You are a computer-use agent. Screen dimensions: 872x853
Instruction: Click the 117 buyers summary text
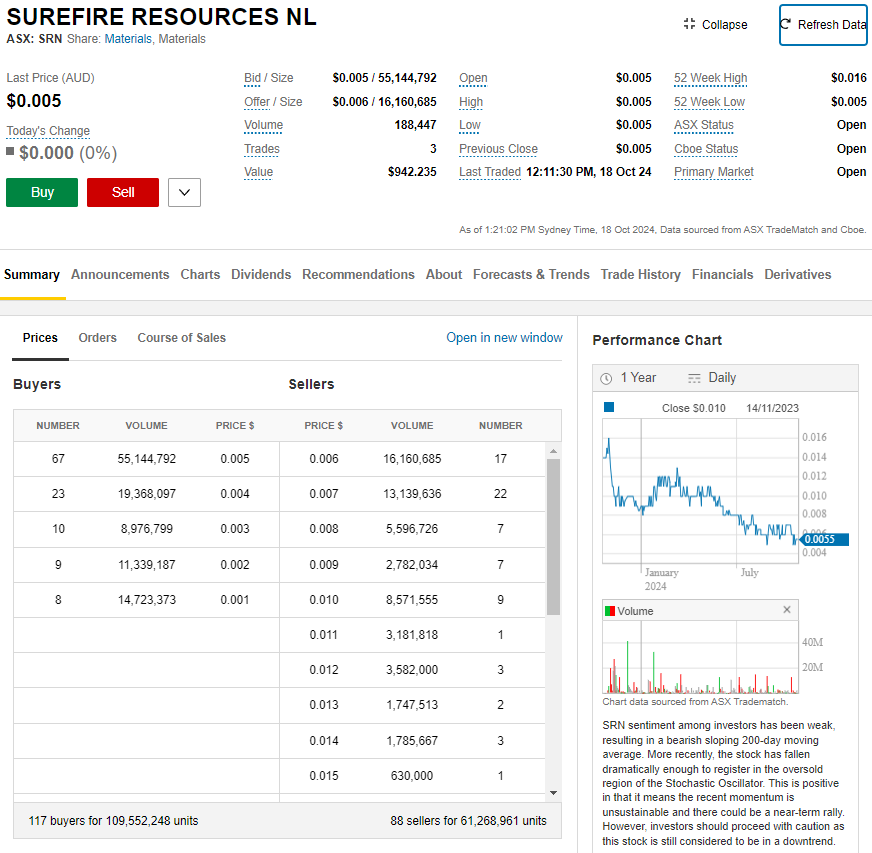point(113,821)
